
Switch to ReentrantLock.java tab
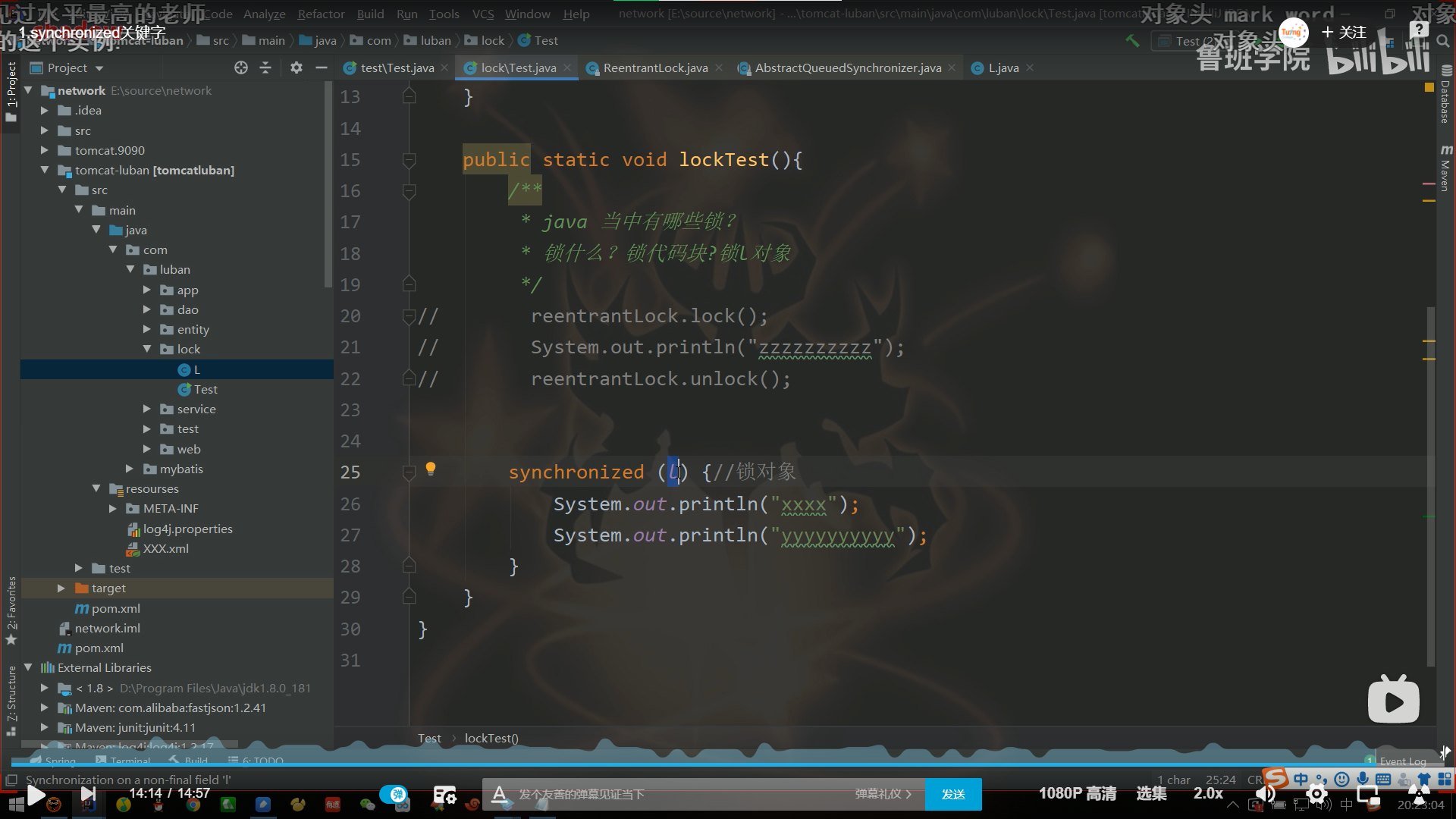click(655, 68)
